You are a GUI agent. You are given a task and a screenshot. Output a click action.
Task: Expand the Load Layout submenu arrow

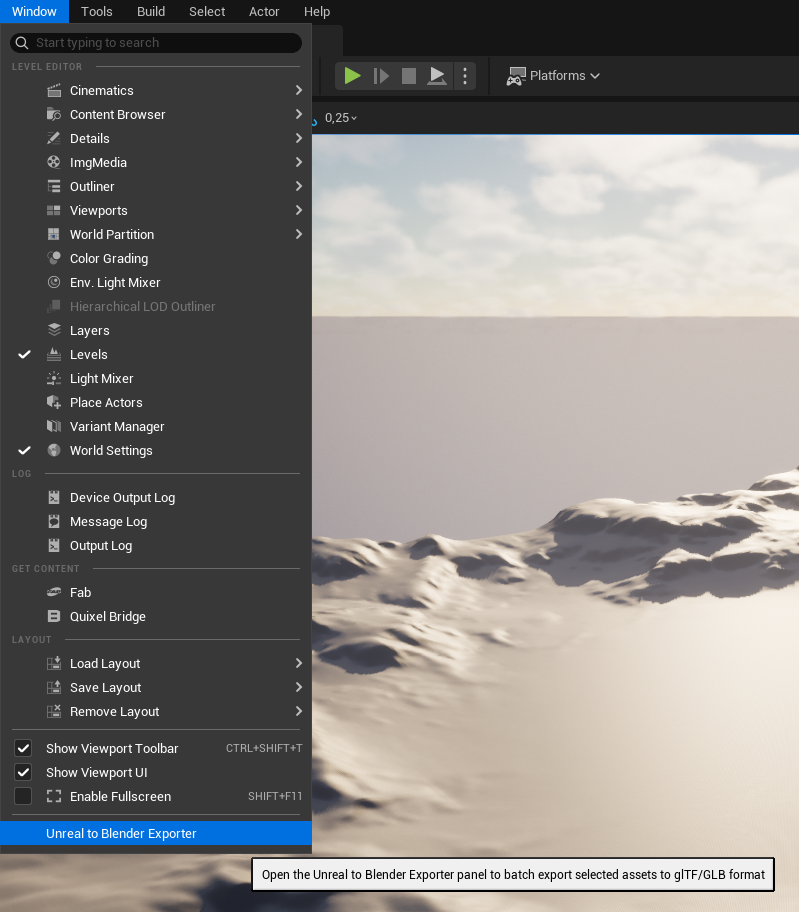click(298, 664)
